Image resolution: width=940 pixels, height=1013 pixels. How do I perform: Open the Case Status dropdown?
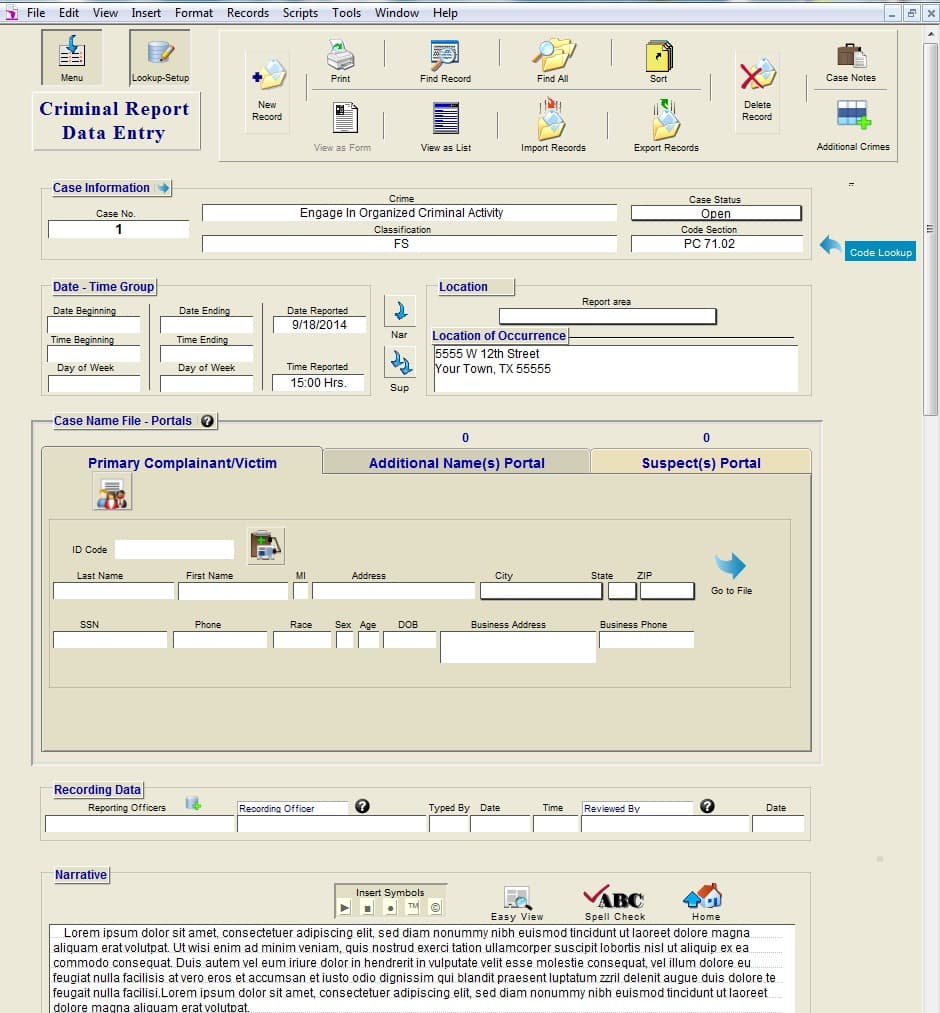pyautogui.click(x=716, y=213)
